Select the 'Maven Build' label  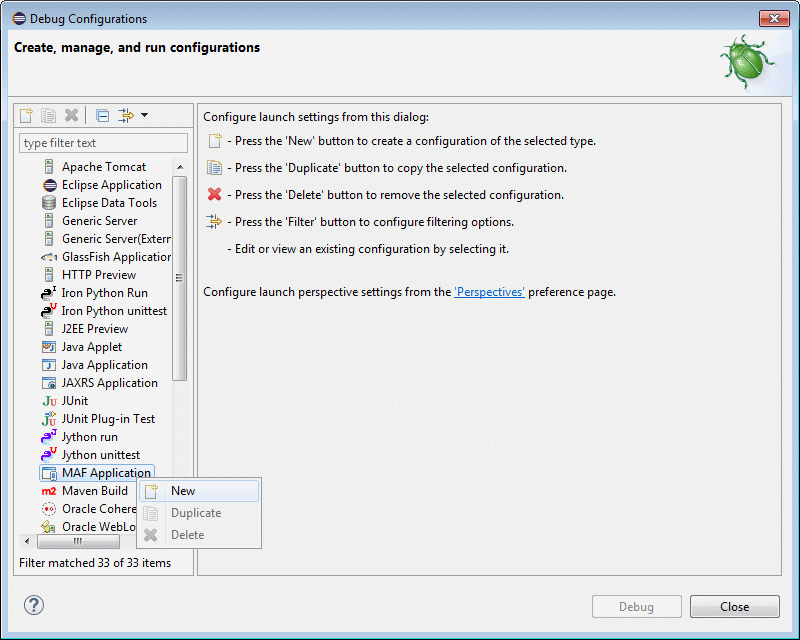[95, 491]
